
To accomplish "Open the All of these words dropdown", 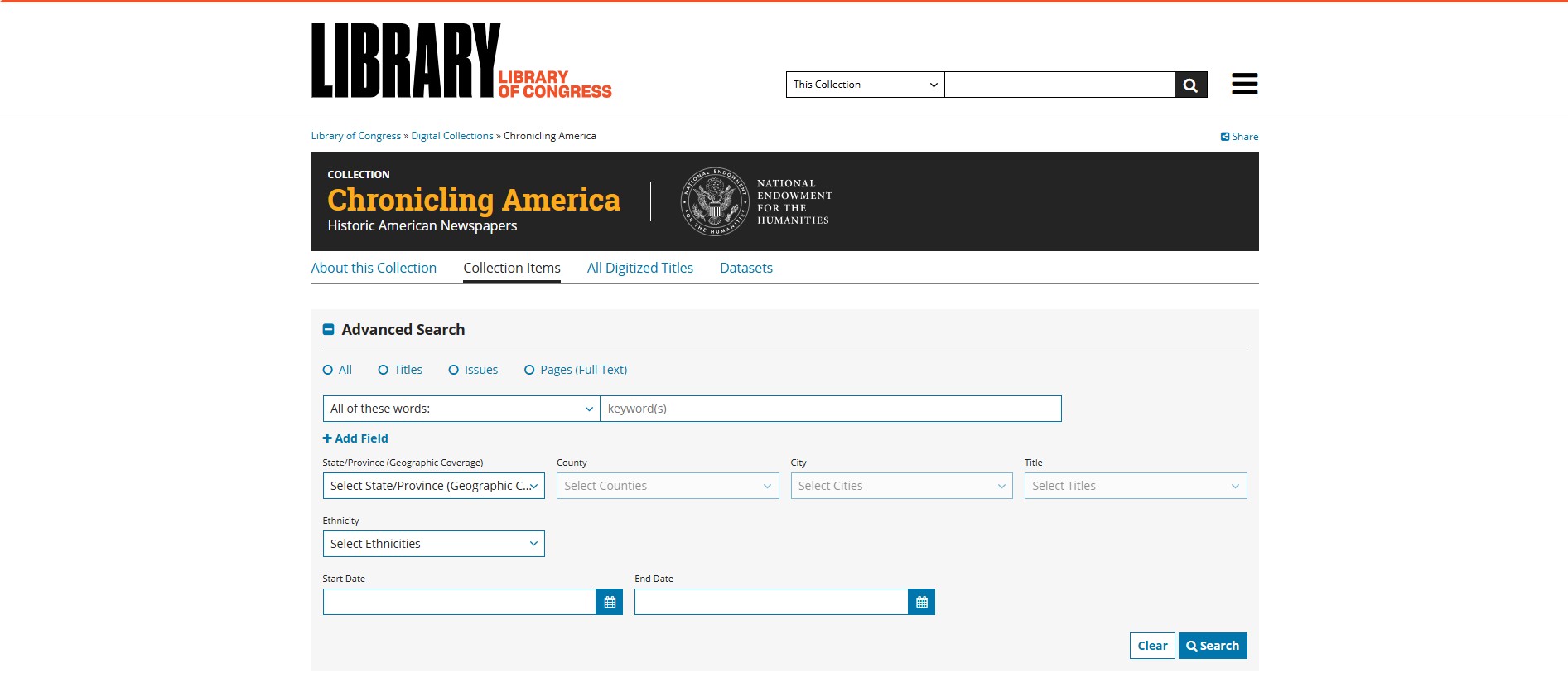I will point(461,409).
